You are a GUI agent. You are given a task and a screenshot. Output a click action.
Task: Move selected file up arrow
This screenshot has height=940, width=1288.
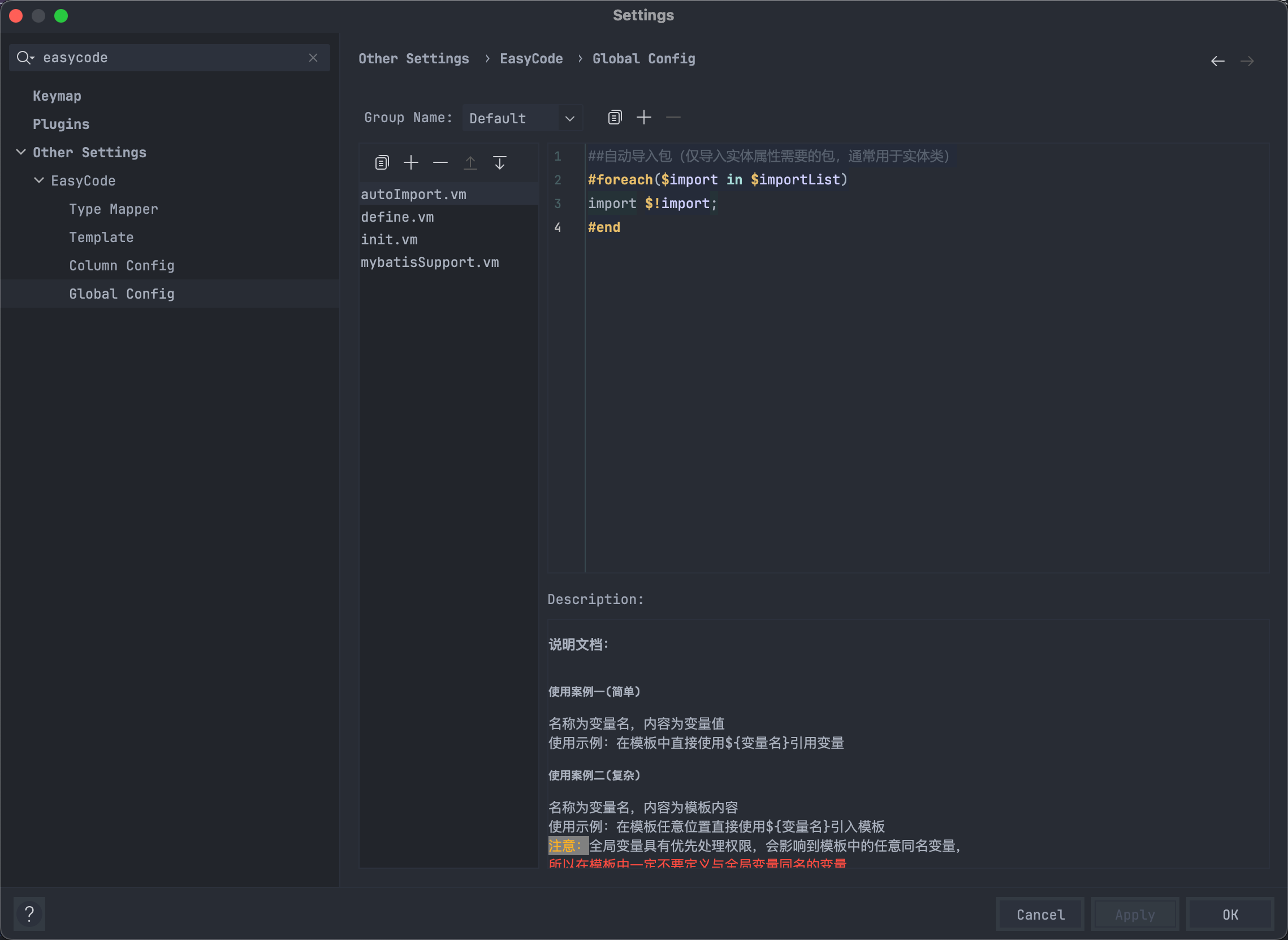[x=470, y=163]
